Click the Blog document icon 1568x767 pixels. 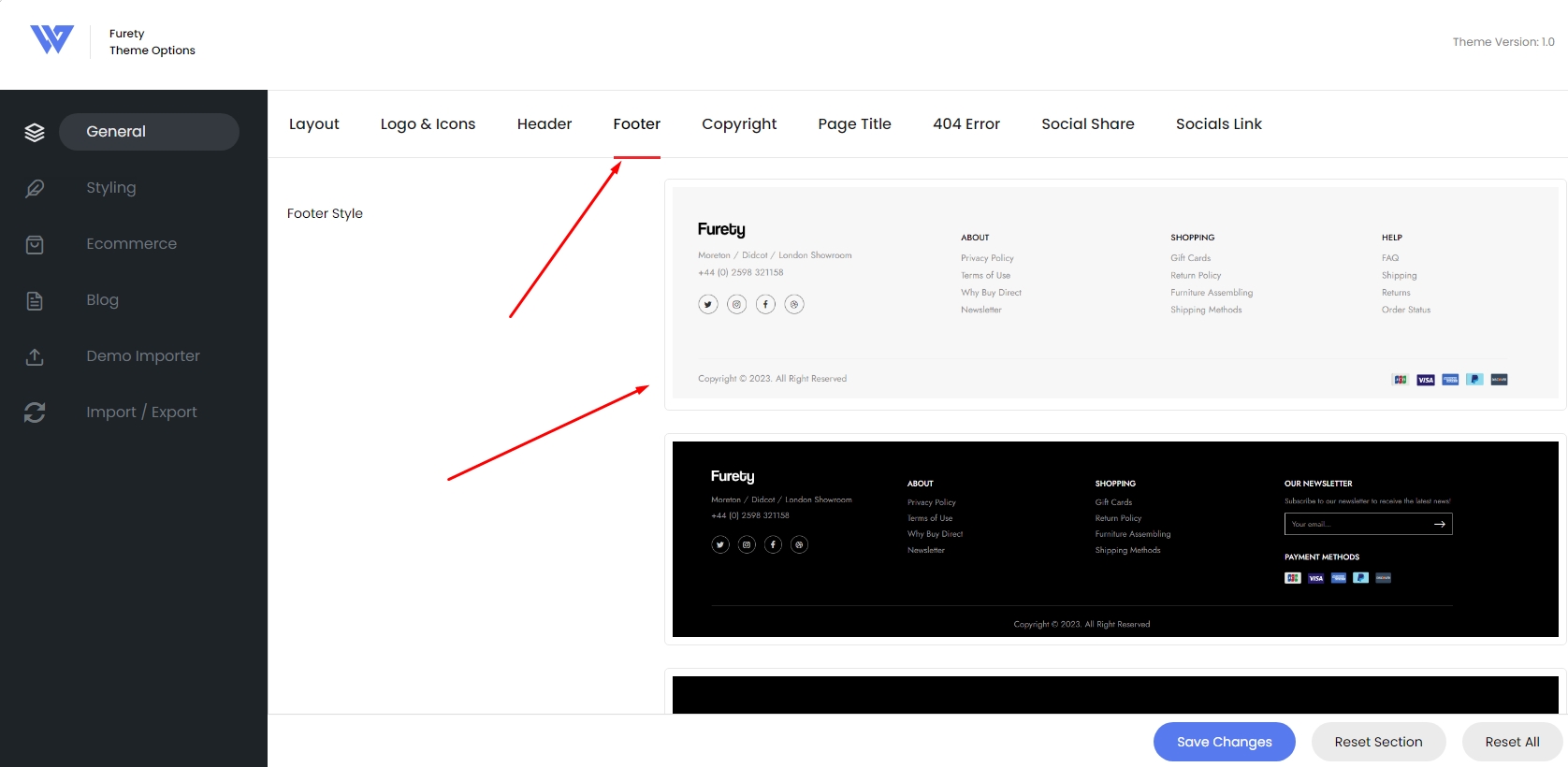tap(35, 300)
